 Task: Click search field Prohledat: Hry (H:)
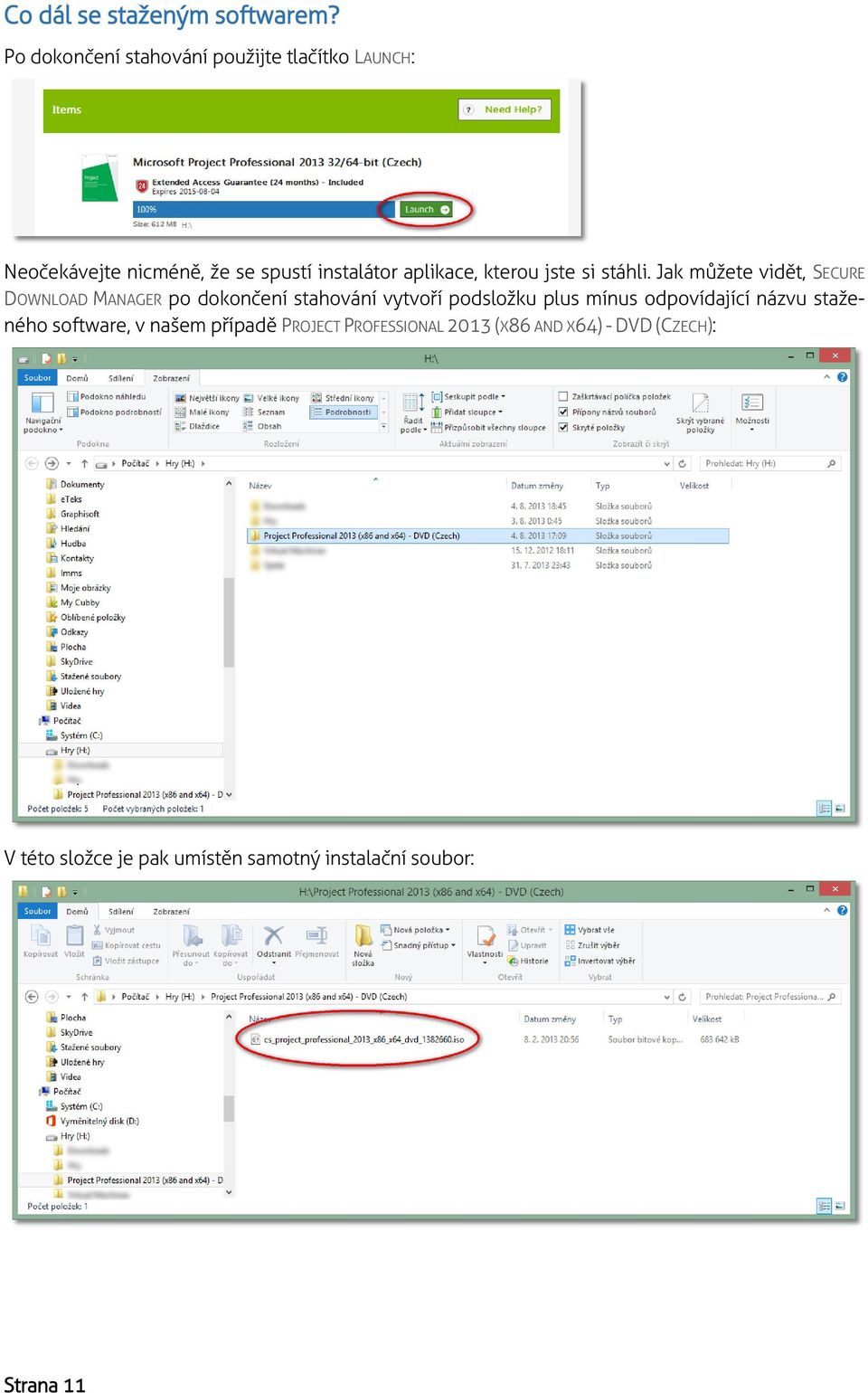[770, 463]
